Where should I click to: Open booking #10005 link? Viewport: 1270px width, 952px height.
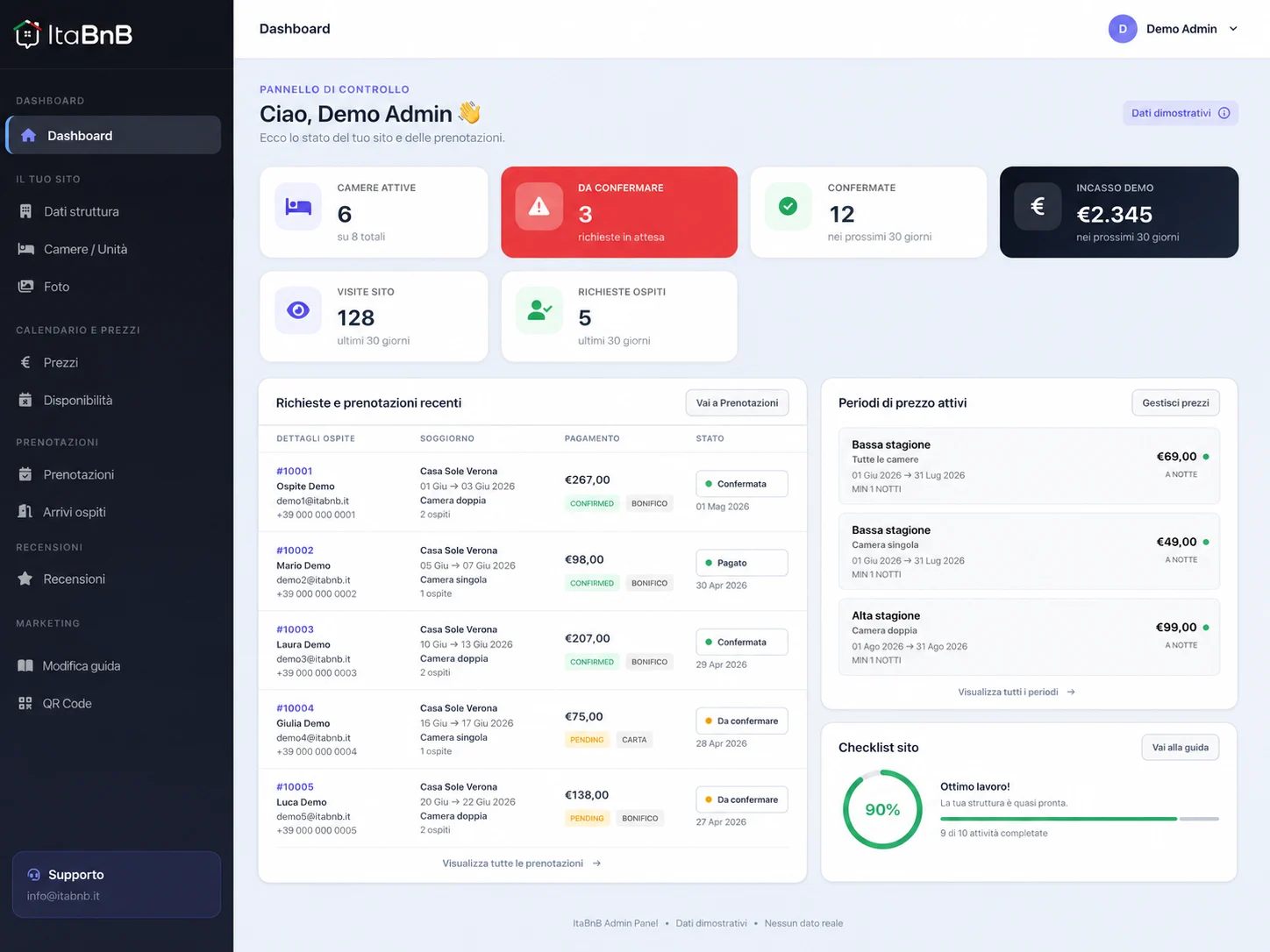[x=295, y=787]
